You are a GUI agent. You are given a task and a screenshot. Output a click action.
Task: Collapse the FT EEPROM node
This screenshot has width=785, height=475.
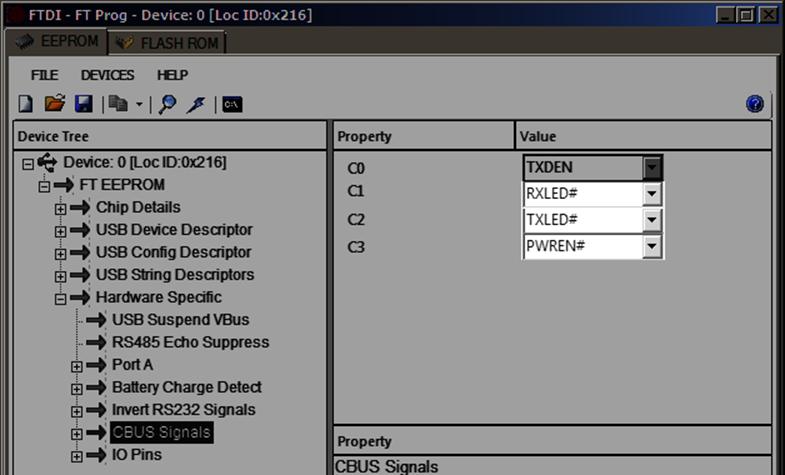[45, 186]
